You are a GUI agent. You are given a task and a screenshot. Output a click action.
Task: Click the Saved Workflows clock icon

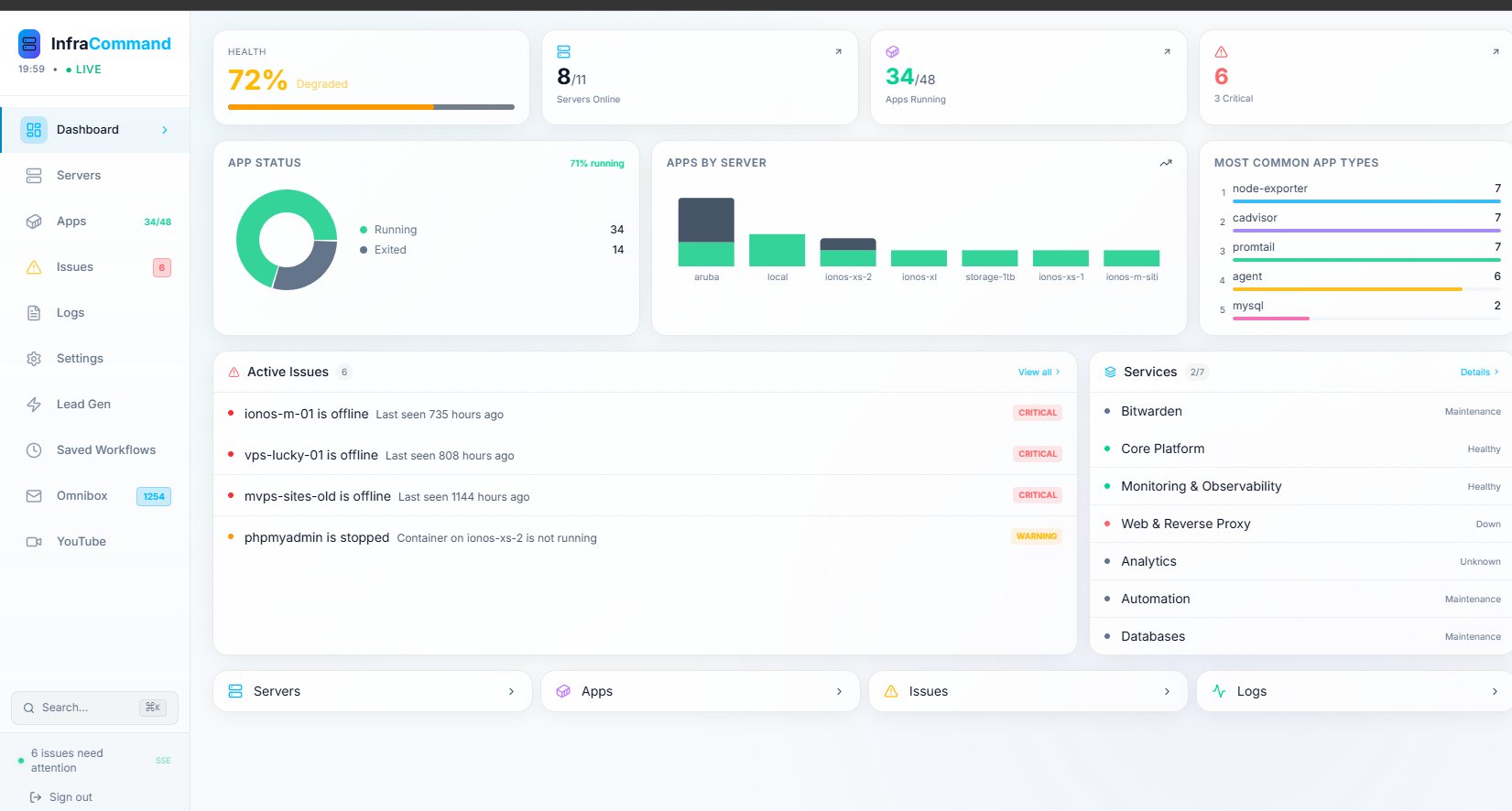[x=34, y=450]
